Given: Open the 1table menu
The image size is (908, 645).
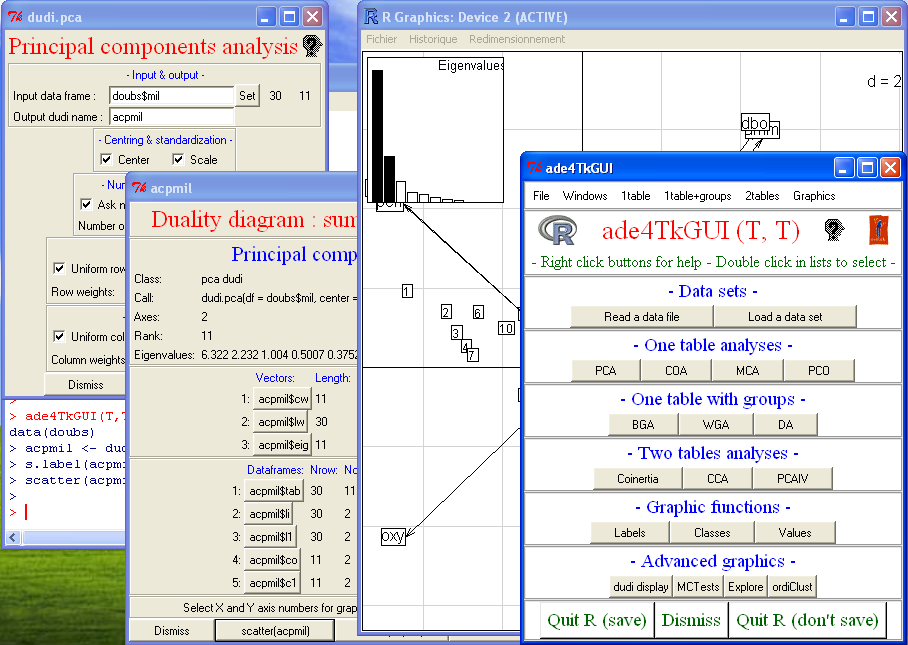Looking at the screenshot, I should pyautogui.click(x=636, y=196).
